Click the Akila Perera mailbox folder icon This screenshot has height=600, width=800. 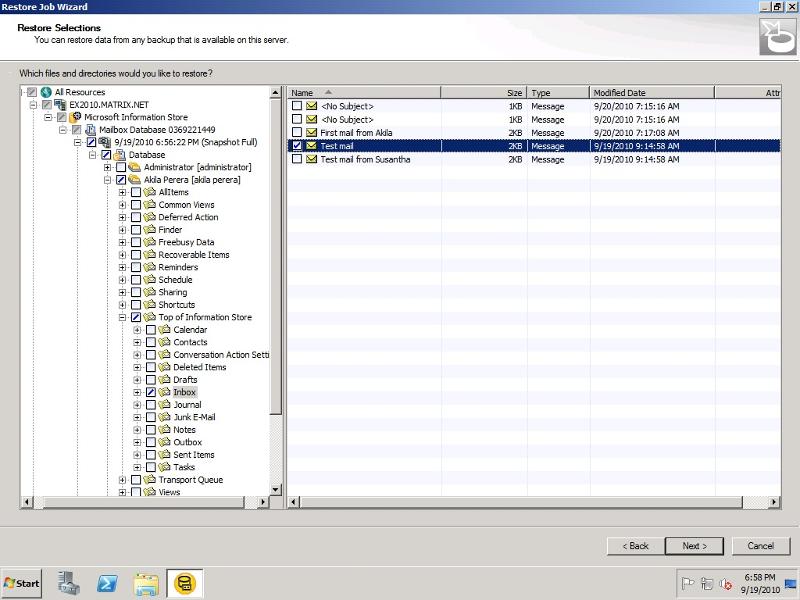135,180
